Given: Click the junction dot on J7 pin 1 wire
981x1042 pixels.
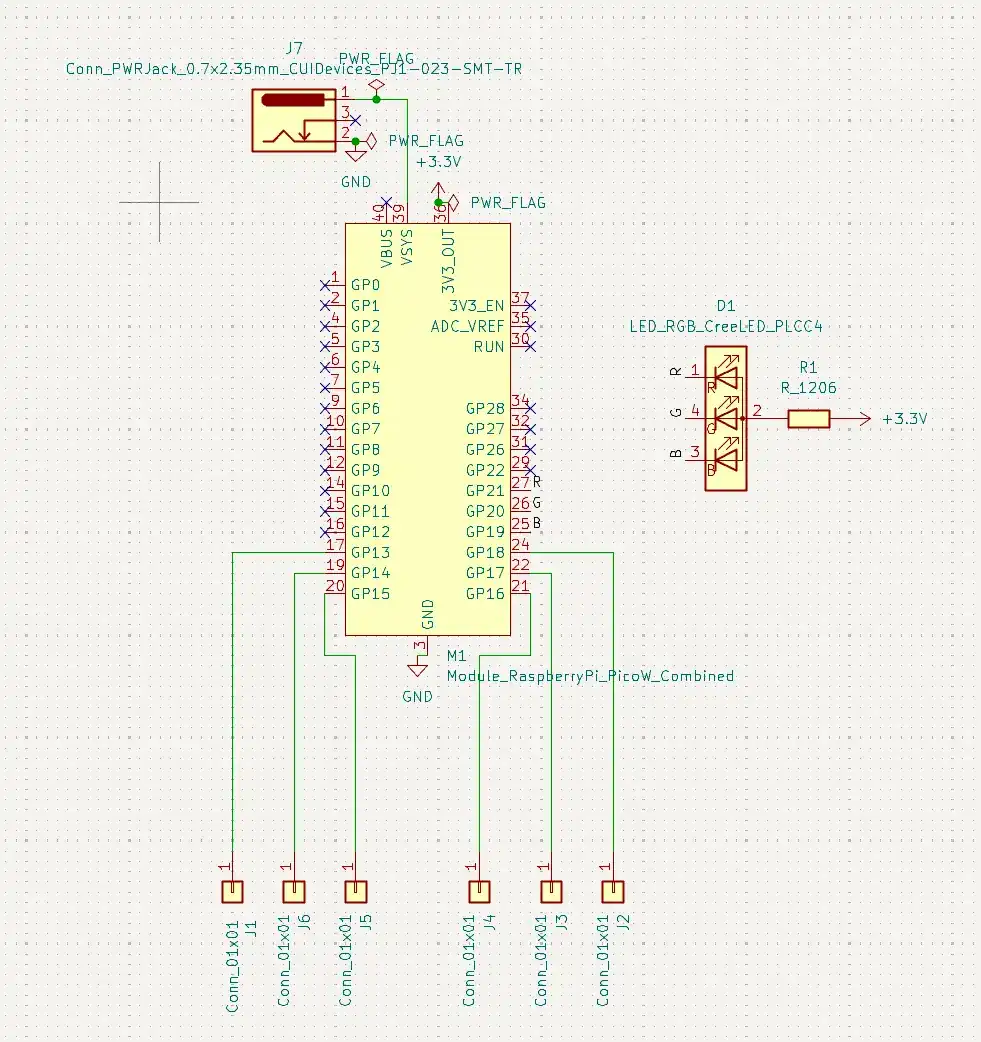Looking at the screenshot, I should point(377,100).
